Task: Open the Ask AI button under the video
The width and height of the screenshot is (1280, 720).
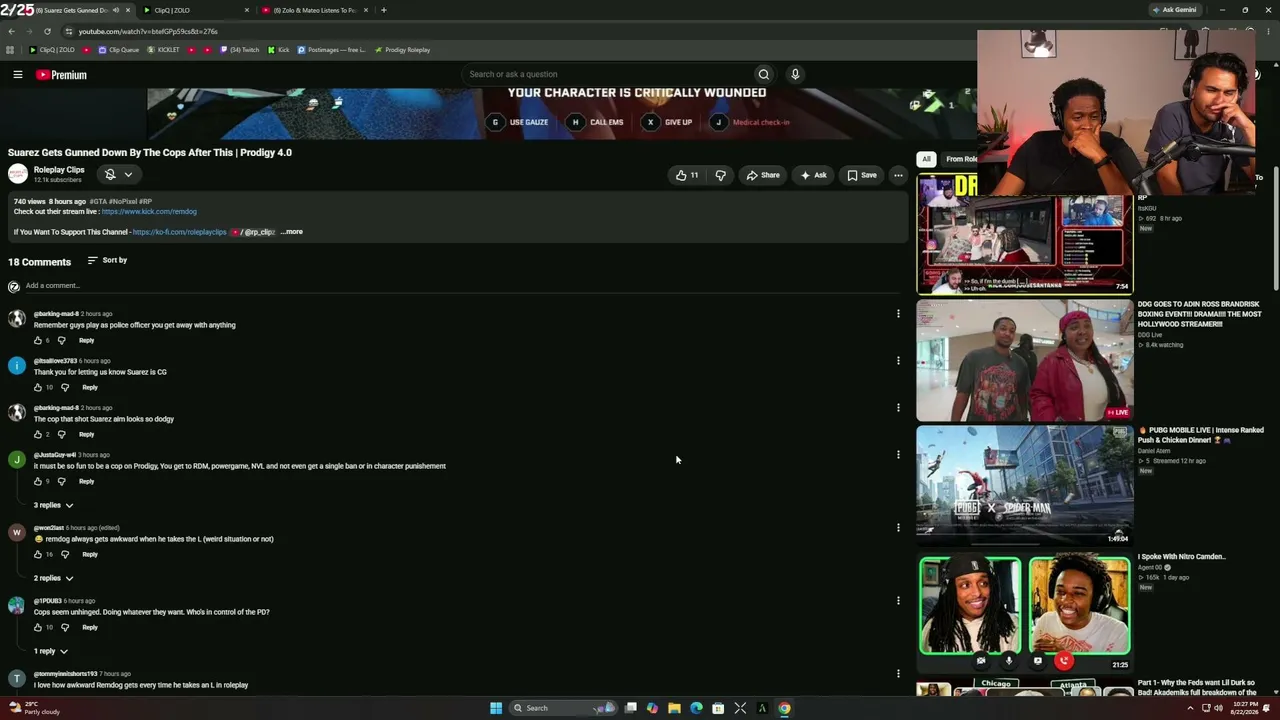Action: tap(813, 175)
